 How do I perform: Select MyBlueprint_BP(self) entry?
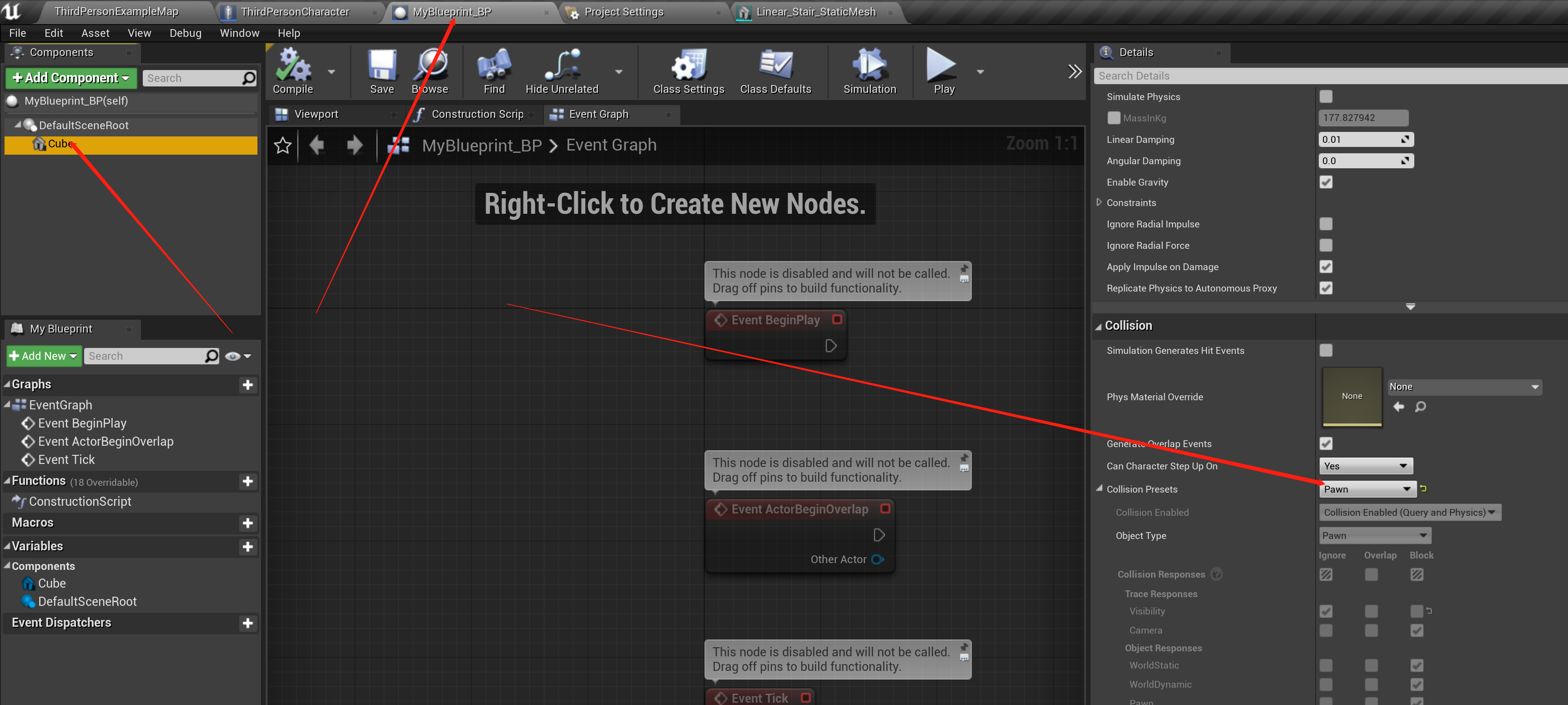pos(76,101)
